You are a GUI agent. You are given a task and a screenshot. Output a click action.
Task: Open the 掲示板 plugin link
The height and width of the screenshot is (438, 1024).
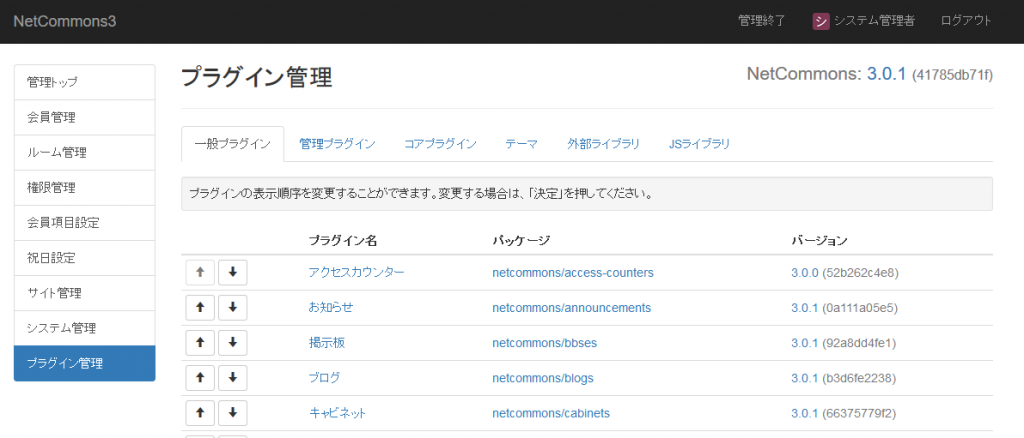point(327,343)
